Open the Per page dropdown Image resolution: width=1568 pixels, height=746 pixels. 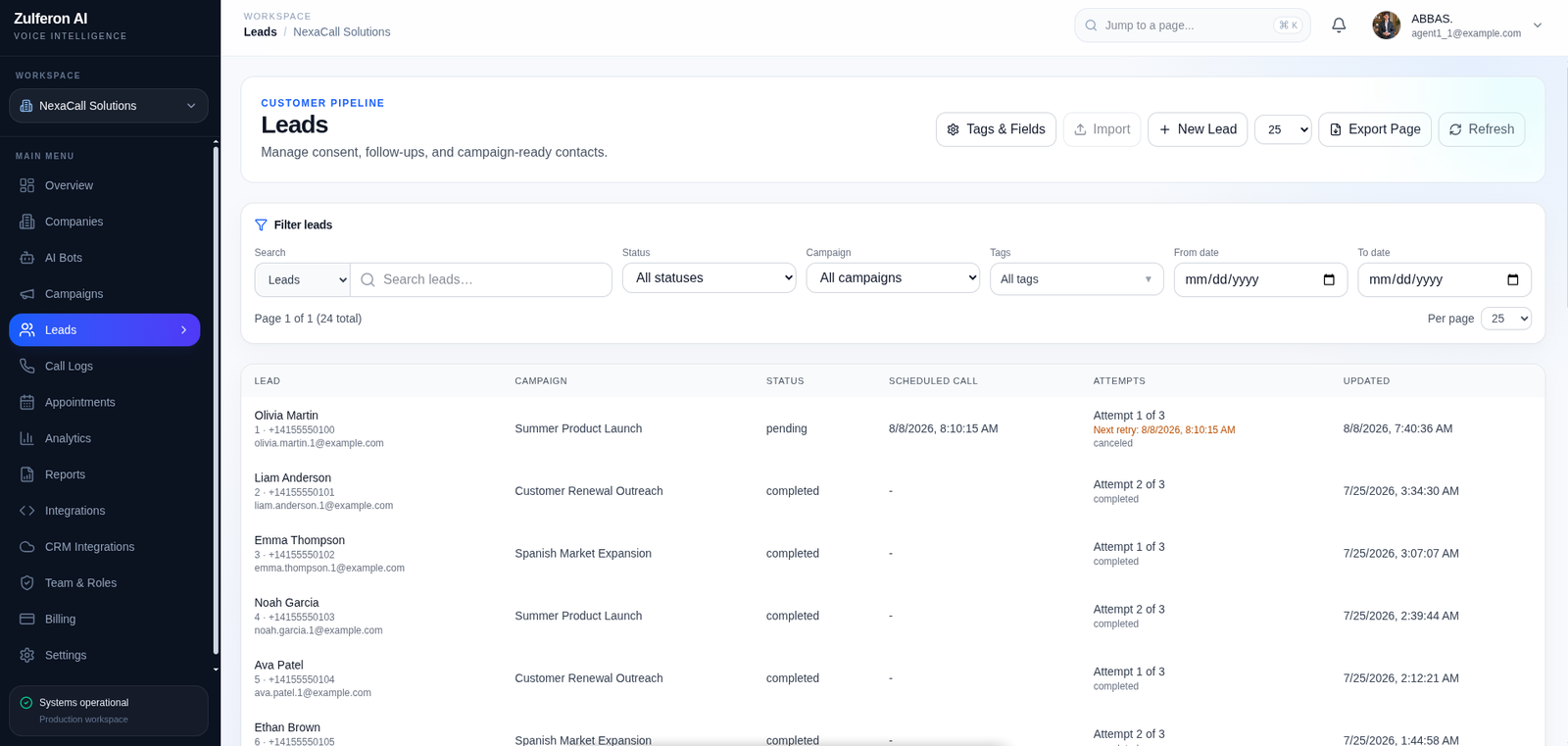1506,319
